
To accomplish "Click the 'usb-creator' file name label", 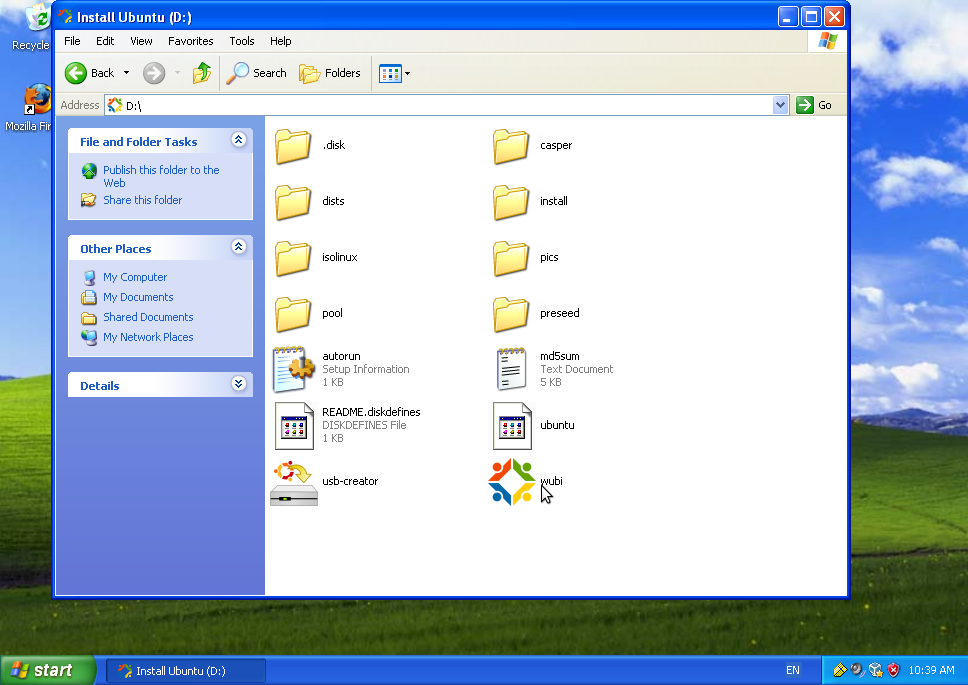I will pyautogui.click(x=350, y=481).
